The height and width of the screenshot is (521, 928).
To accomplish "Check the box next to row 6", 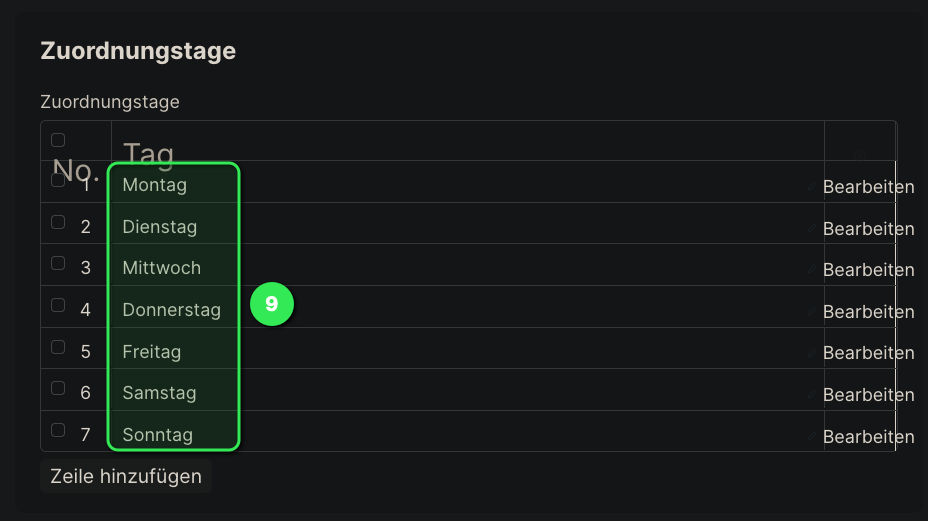I will pos(58,388).
